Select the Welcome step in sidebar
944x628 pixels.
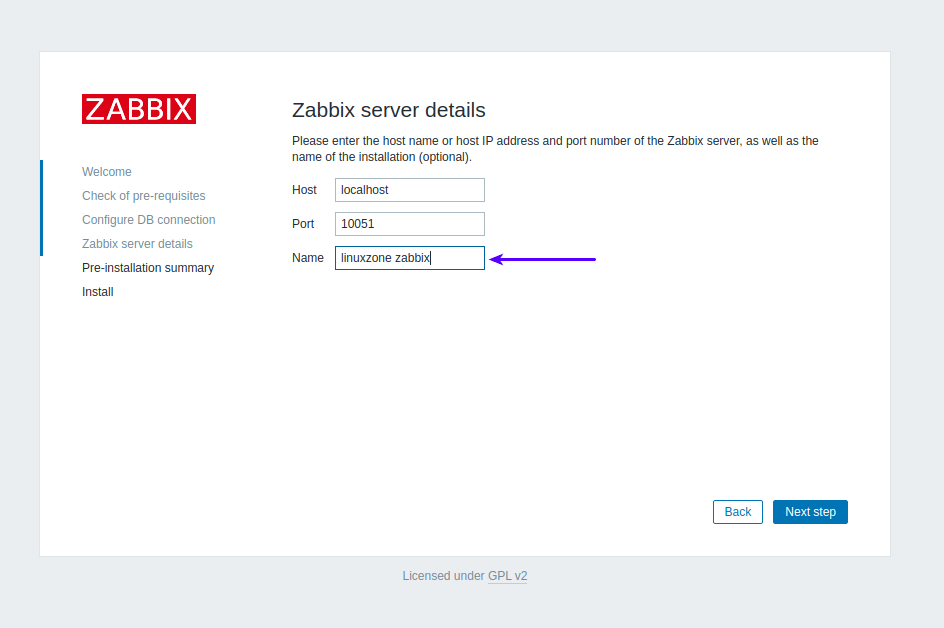tap(107, 172)
